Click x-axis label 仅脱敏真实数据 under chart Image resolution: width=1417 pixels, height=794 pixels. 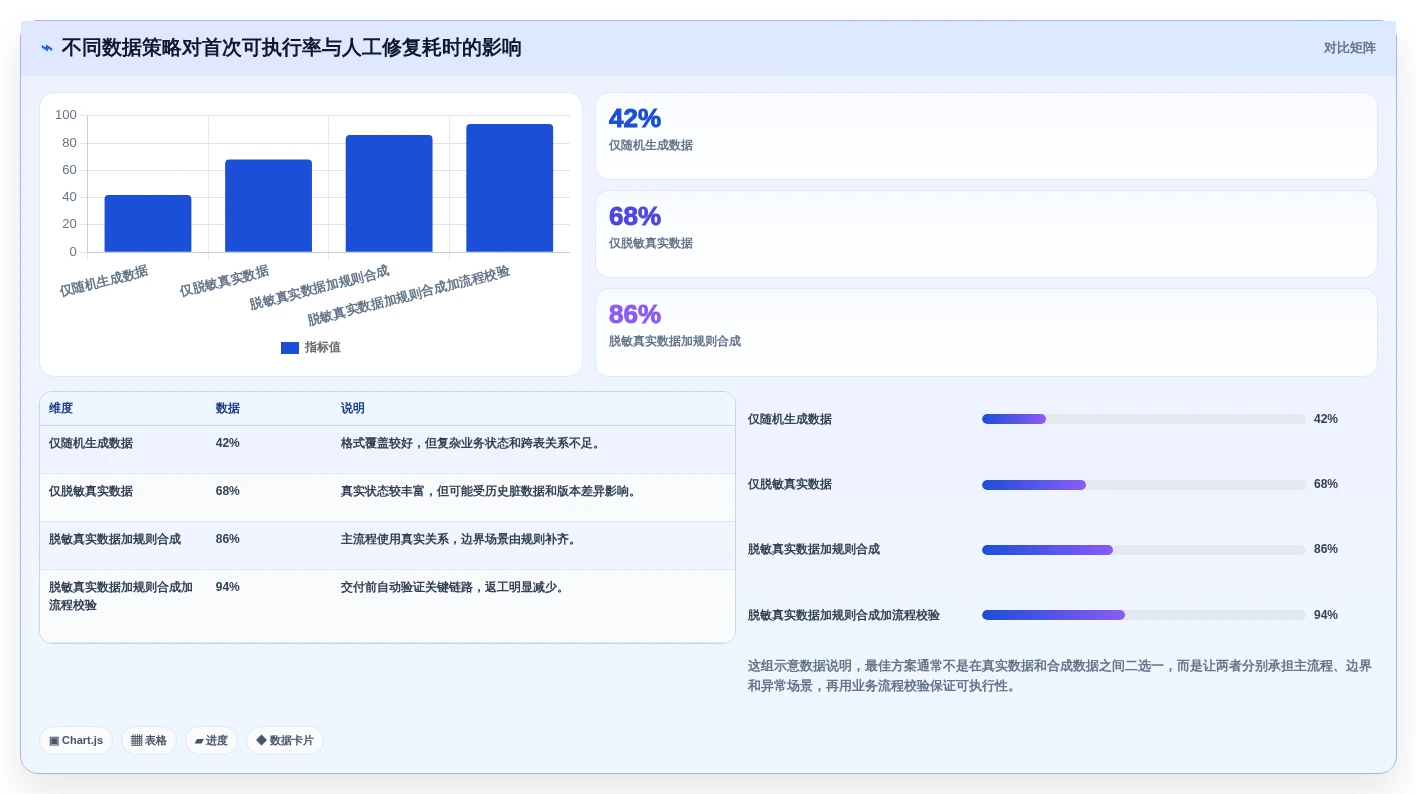click(224, 281)
